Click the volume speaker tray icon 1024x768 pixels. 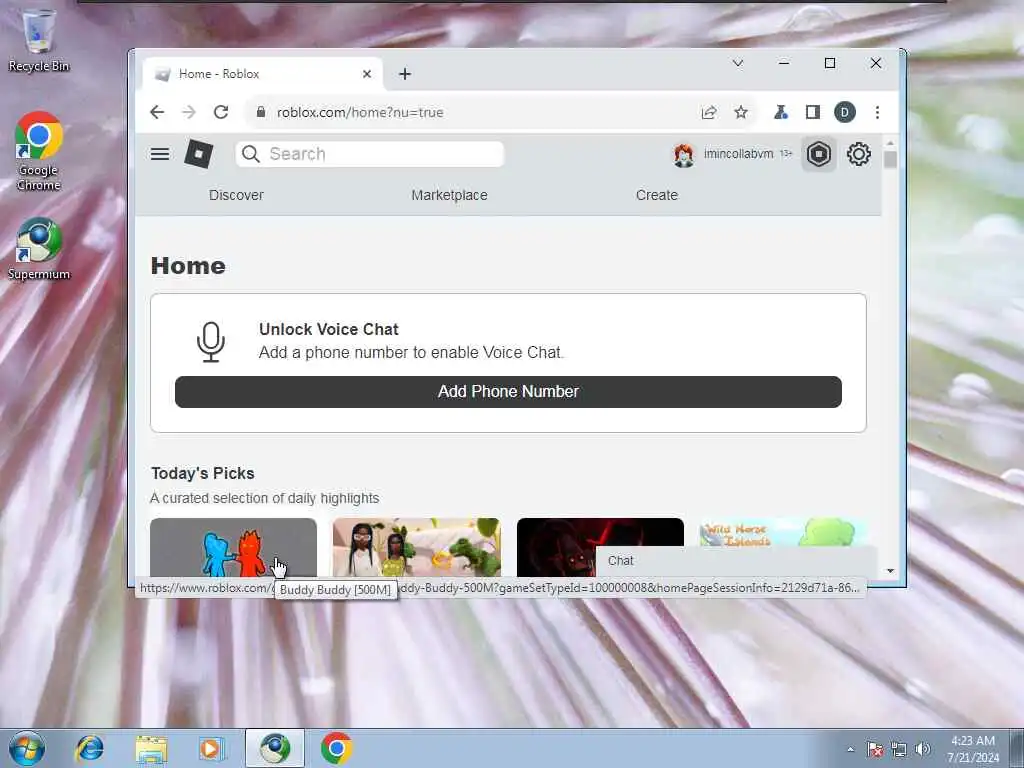click(922, 749)
